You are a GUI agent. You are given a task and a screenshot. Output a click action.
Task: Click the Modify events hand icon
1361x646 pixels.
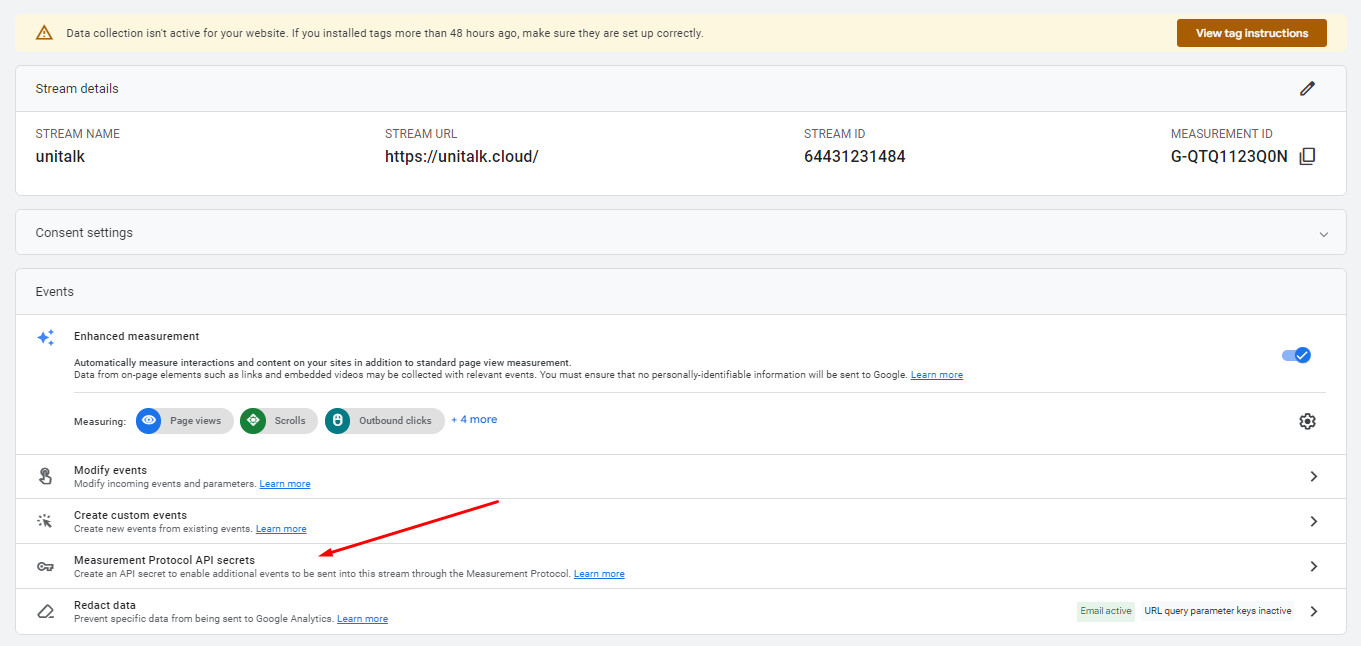[x=45, y=476]
